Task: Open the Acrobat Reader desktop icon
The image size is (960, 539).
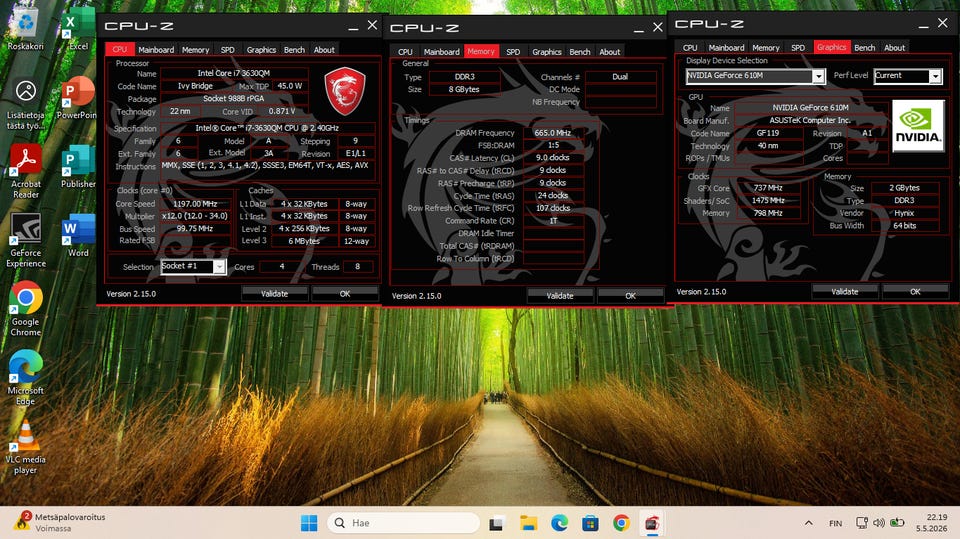Action: tap(26, 172)
